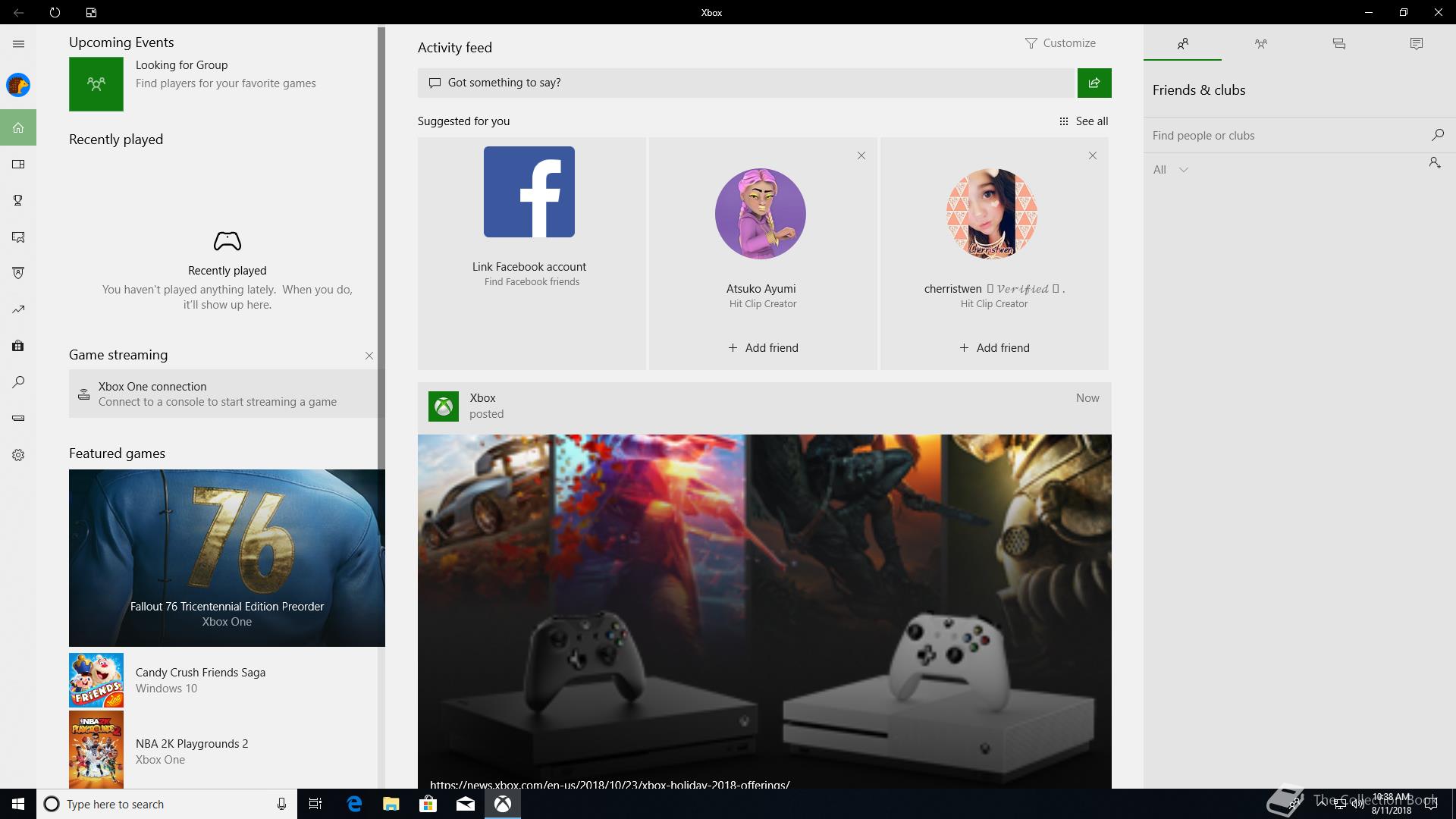Click the compact view icon in title bar
This screenshot has height=819, width=1456.
tap(91, 12)
